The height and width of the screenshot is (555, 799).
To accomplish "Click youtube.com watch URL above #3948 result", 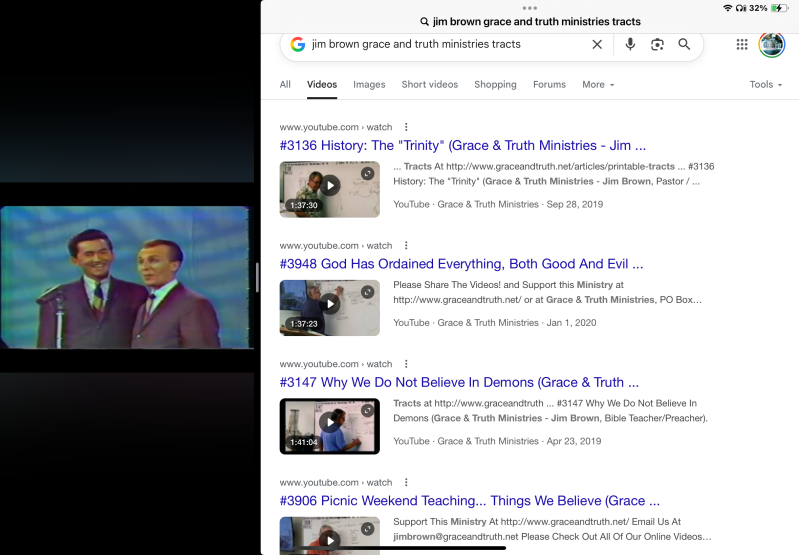I will tap(336, 246).
